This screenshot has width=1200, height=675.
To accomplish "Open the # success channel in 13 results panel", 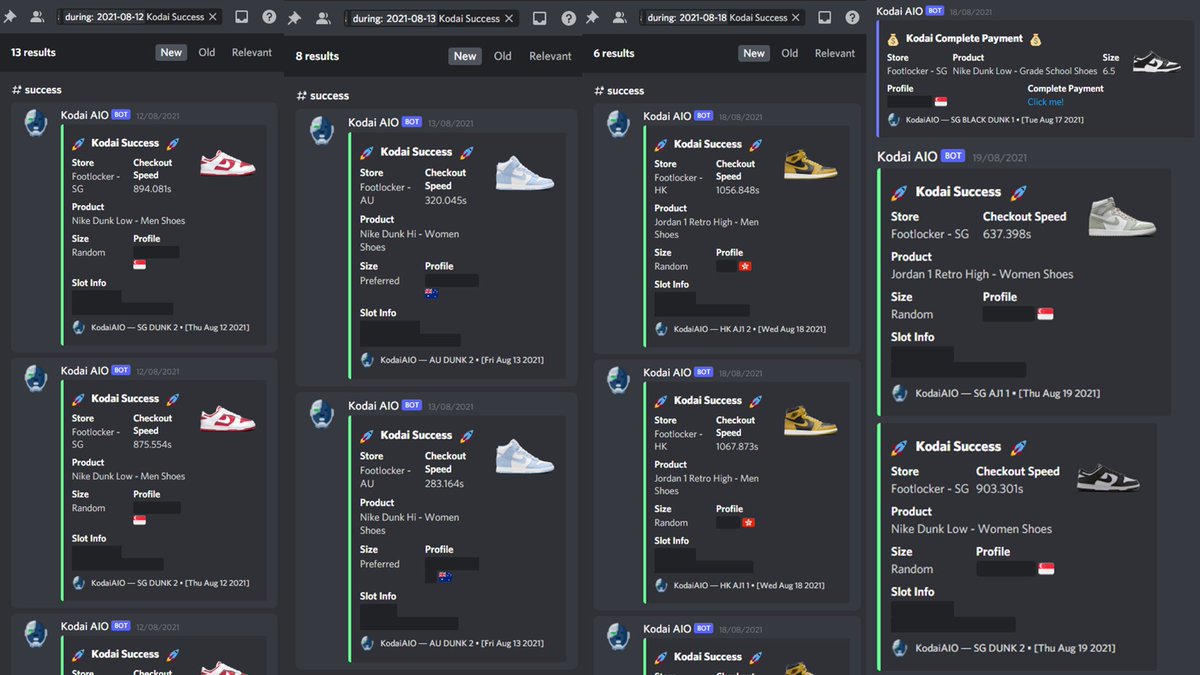I will pos(37,90).
